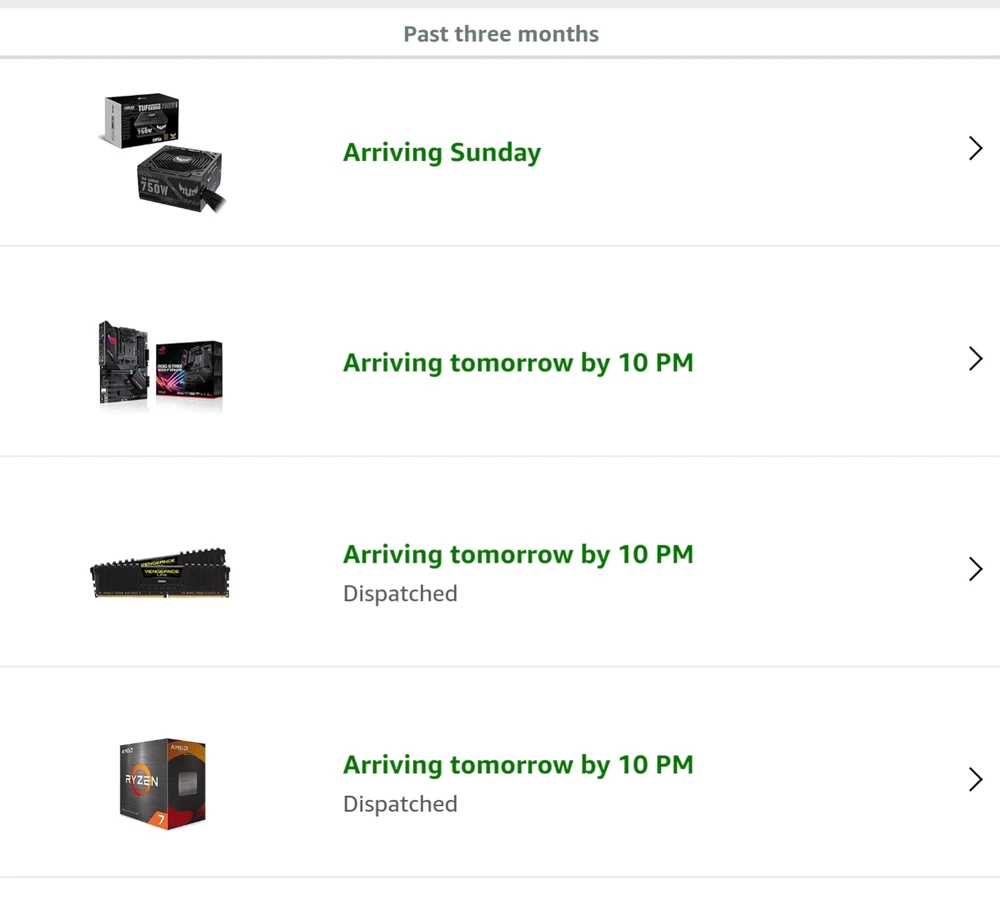This screenshot has width=1000, height=904.
Task: Expand the Ryzen 7 processor order chevron
Action: tap(975, 779)
